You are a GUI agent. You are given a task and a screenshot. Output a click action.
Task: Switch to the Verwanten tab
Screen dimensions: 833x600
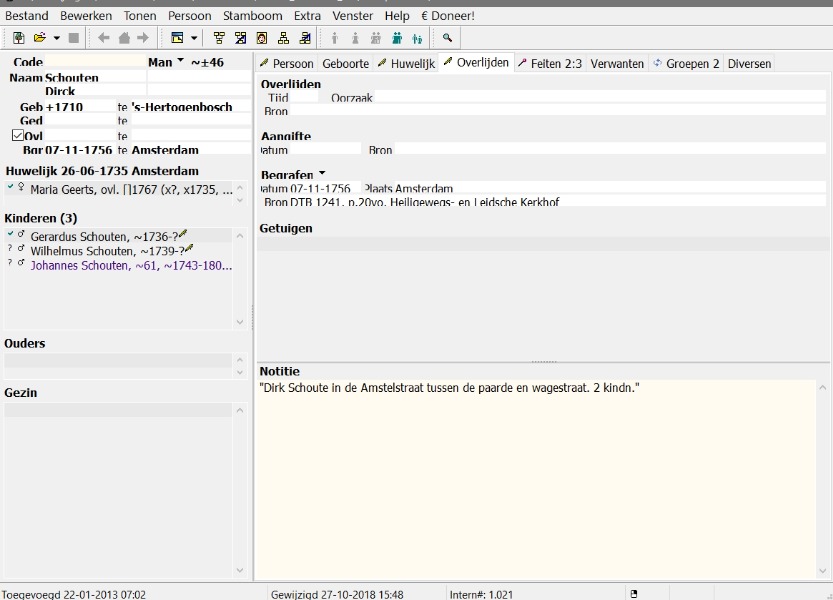[617, 63]
